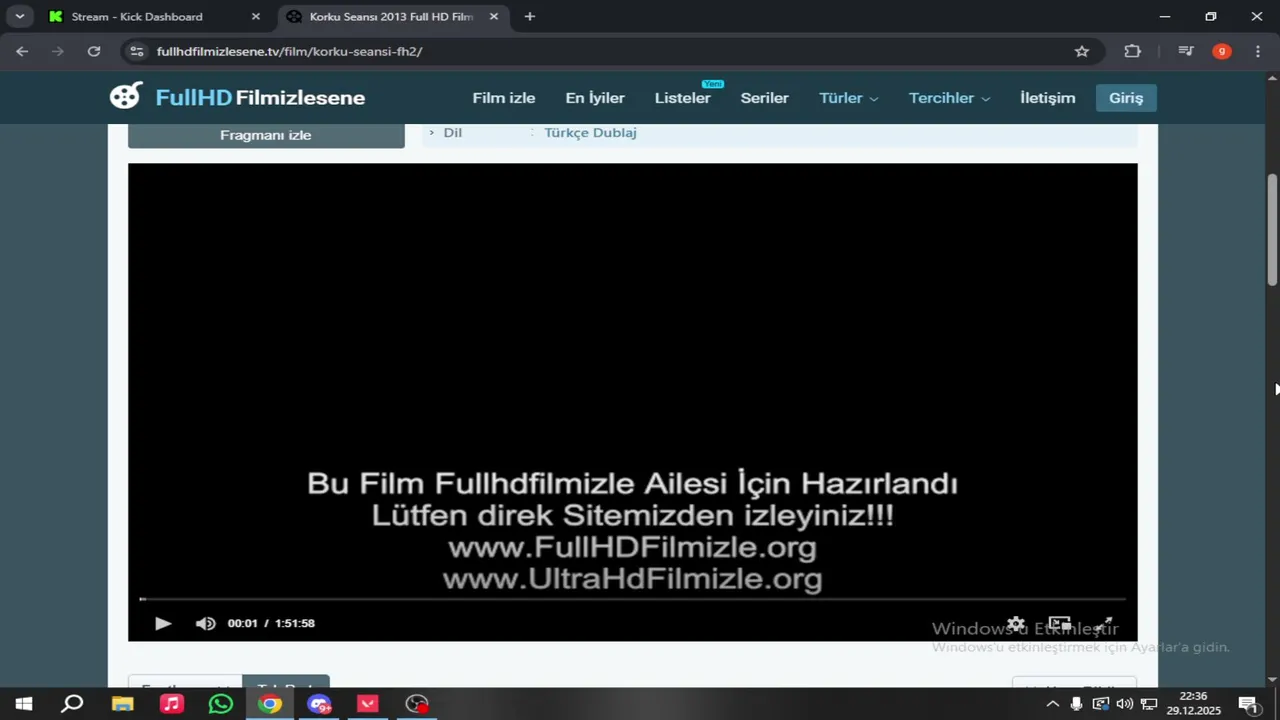Go to En İyiler page
The image size is (1280, 720).
[595, 98]
